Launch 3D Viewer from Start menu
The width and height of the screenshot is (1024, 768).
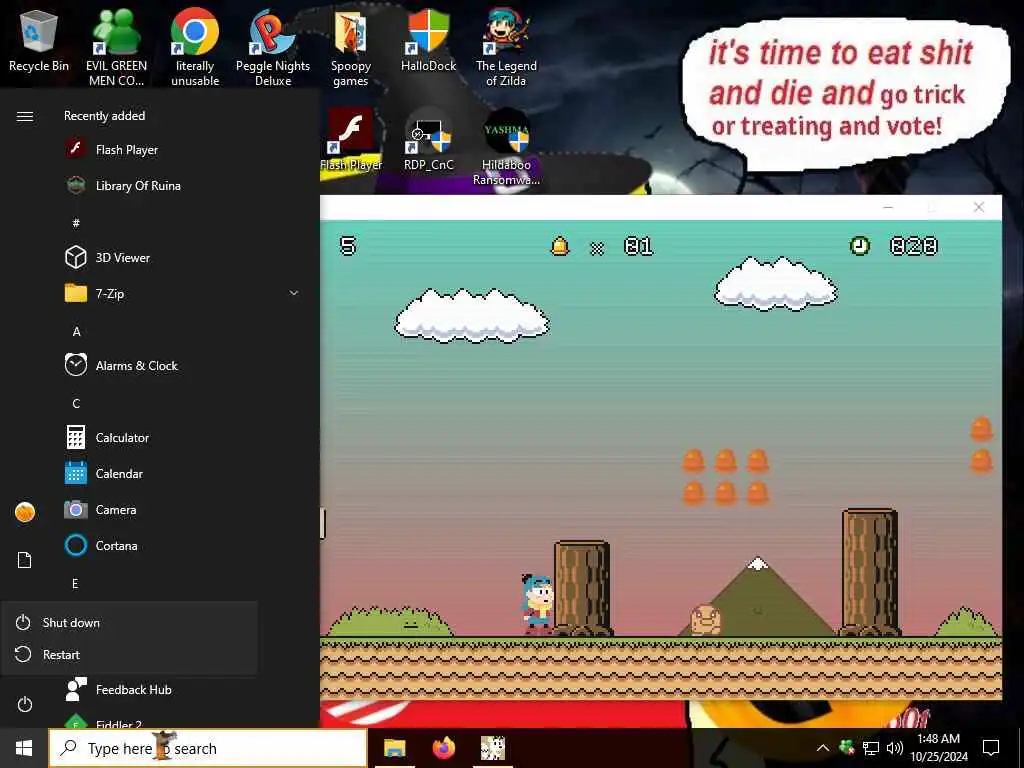pos(123,257)
